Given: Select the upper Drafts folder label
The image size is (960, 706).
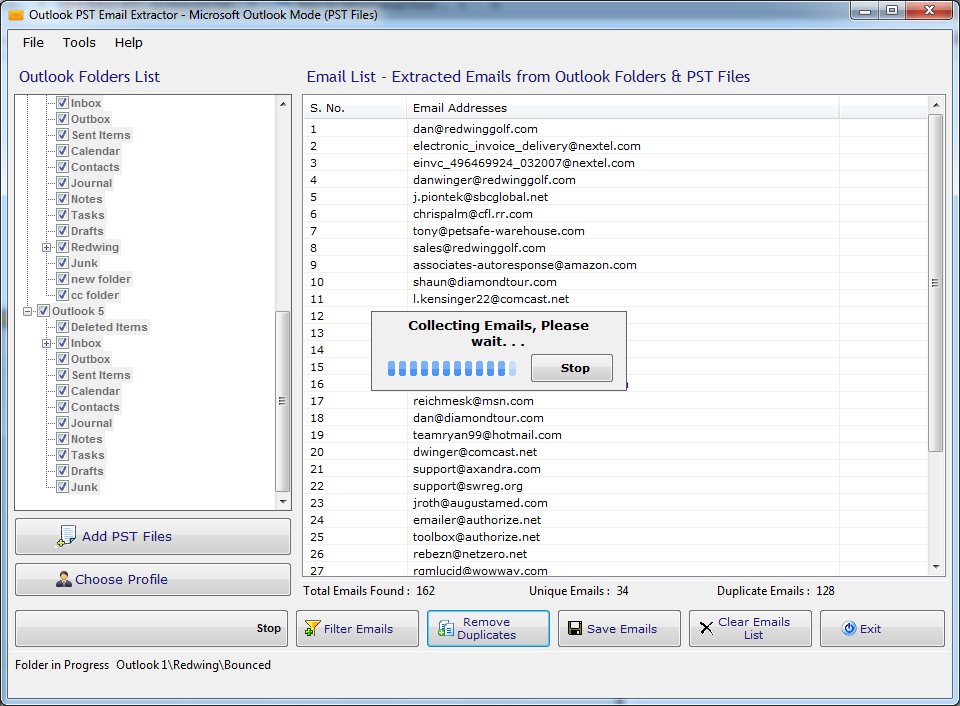Looking at the screenshot, I should (x=87, y=231).
